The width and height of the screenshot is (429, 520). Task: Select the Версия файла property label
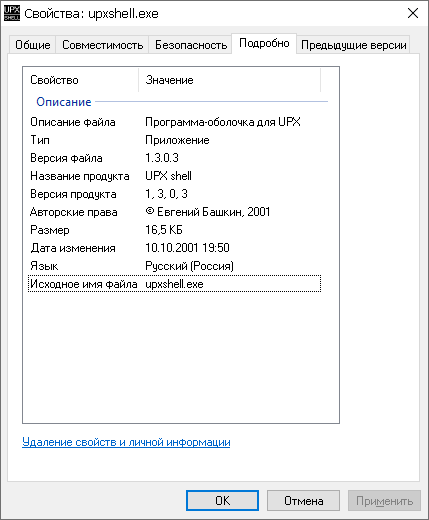click(66, 158)
